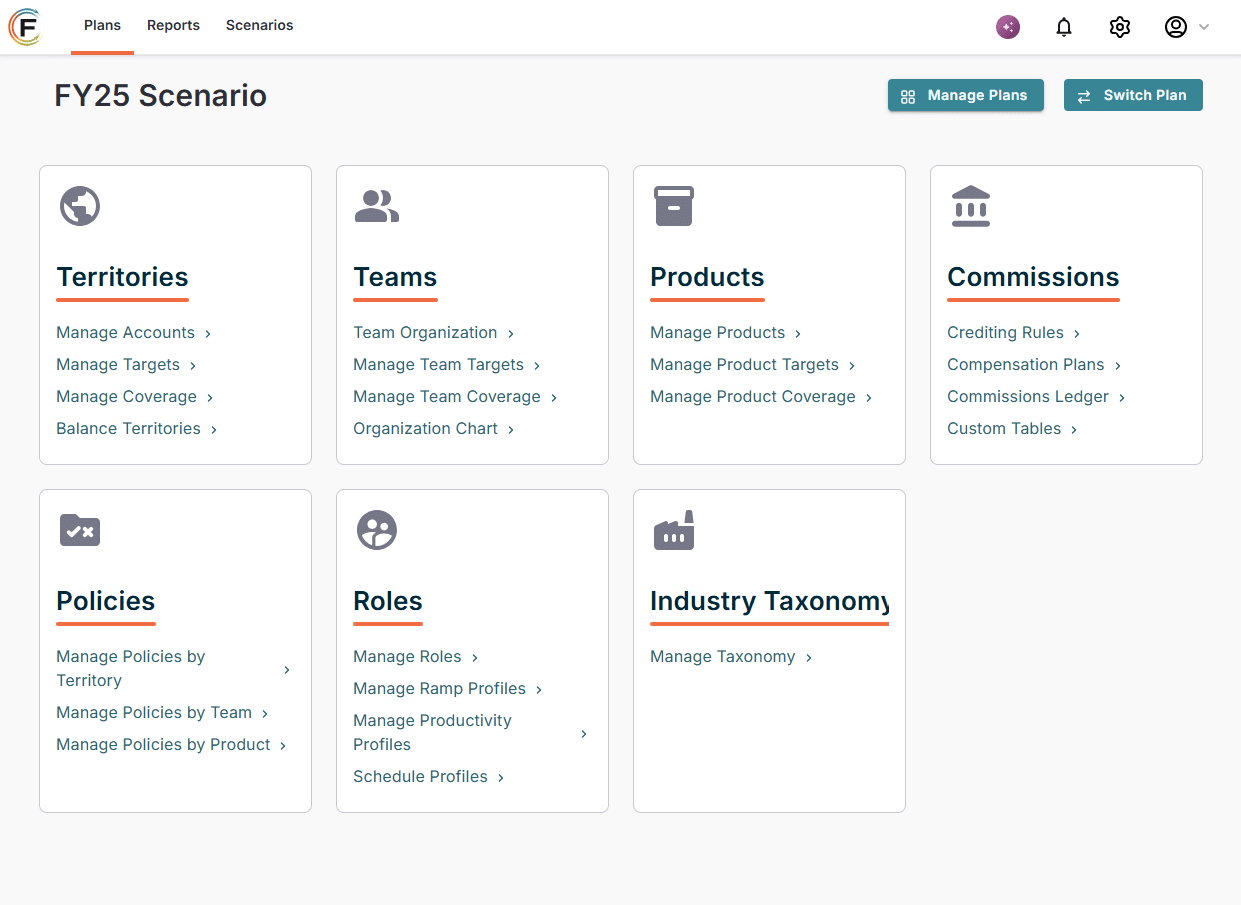
Task: Open the notifications bell
Action: 1064,27
